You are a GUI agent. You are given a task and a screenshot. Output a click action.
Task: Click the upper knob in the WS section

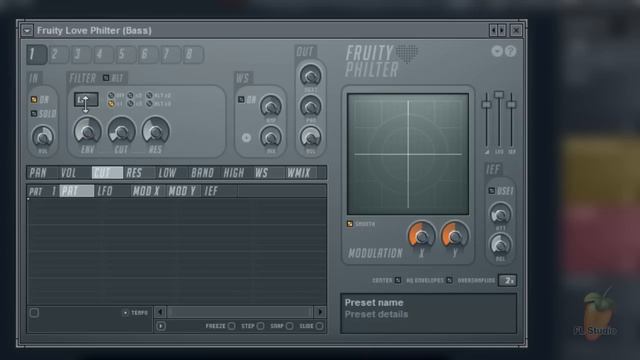coord(271,106)
